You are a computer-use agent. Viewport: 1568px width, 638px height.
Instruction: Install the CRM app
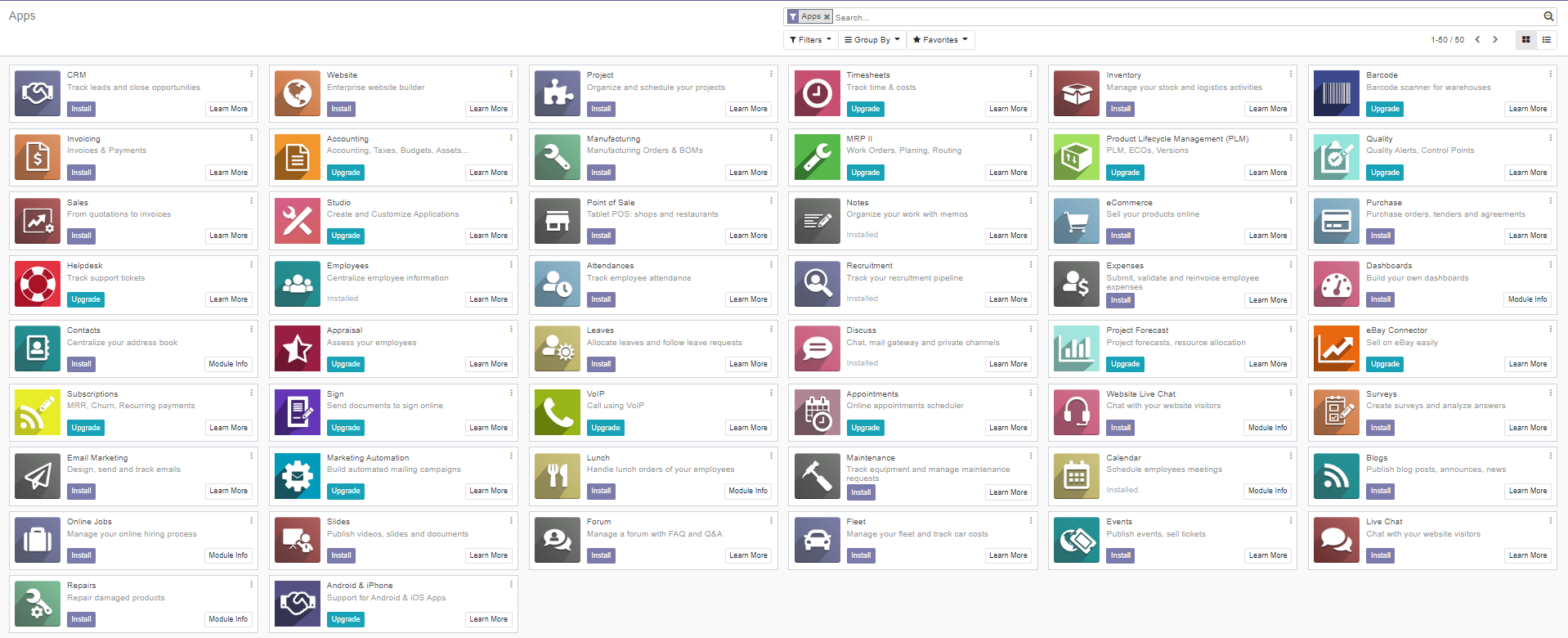point(81,109)
